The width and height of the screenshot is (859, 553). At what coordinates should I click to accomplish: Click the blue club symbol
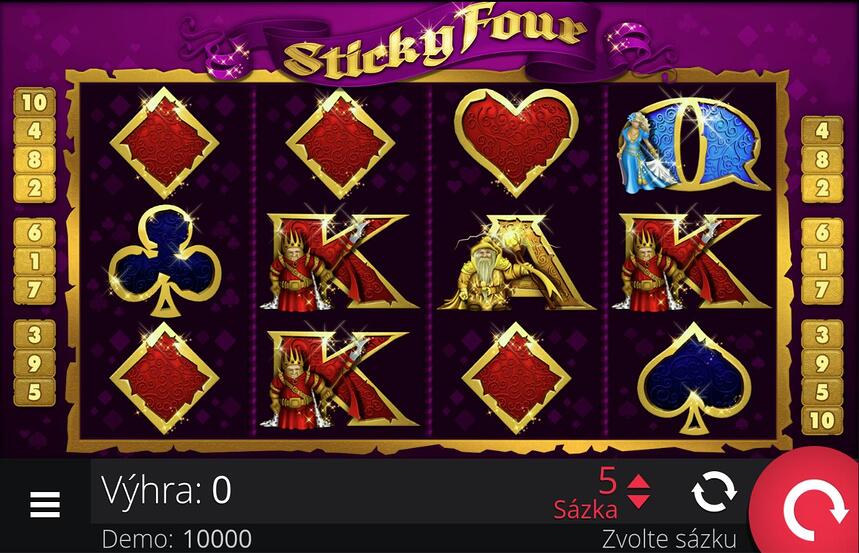pyautogui.click(x=165, y=261)
